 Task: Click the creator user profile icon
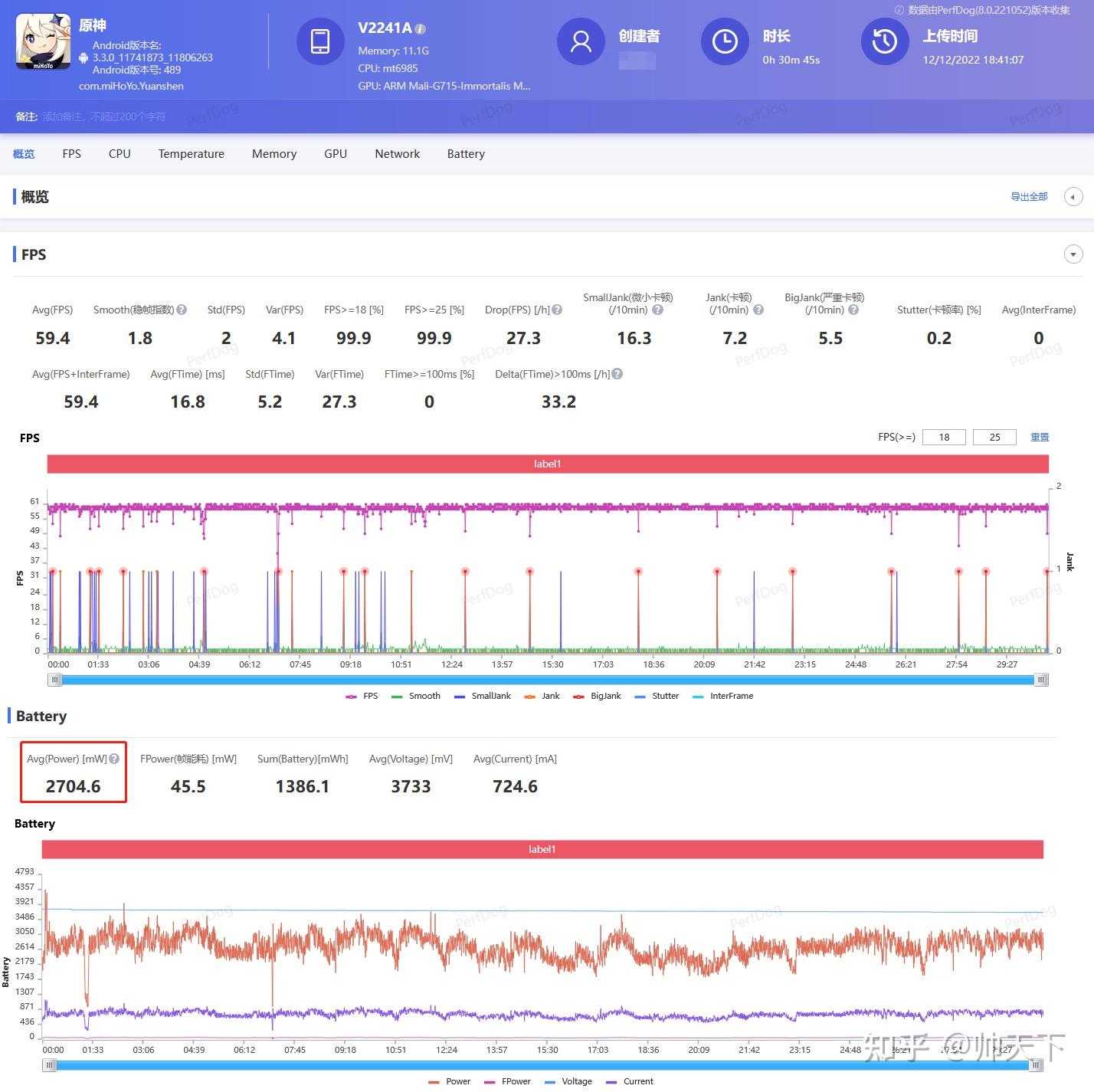(x=581, y=41)
